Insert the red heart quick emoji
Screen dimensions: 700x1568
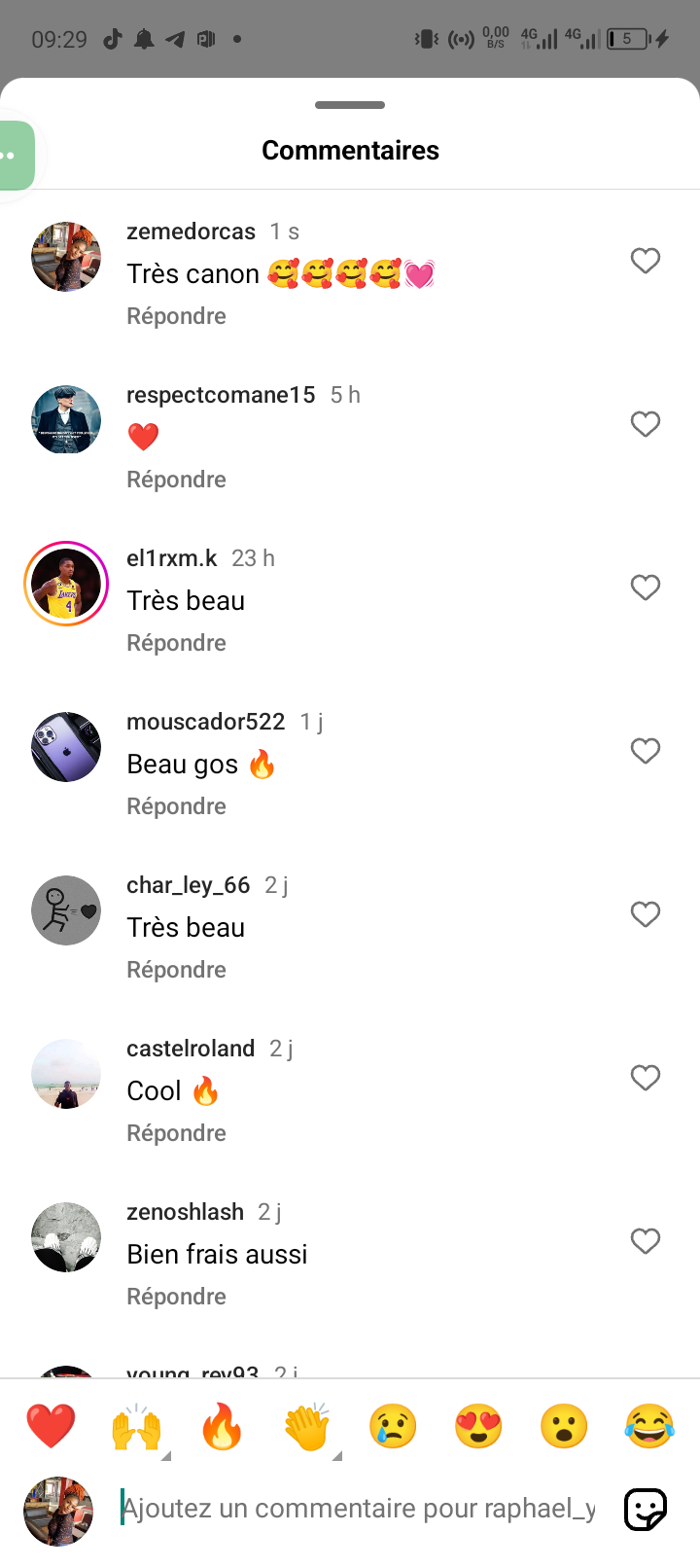coord(51,1427)
